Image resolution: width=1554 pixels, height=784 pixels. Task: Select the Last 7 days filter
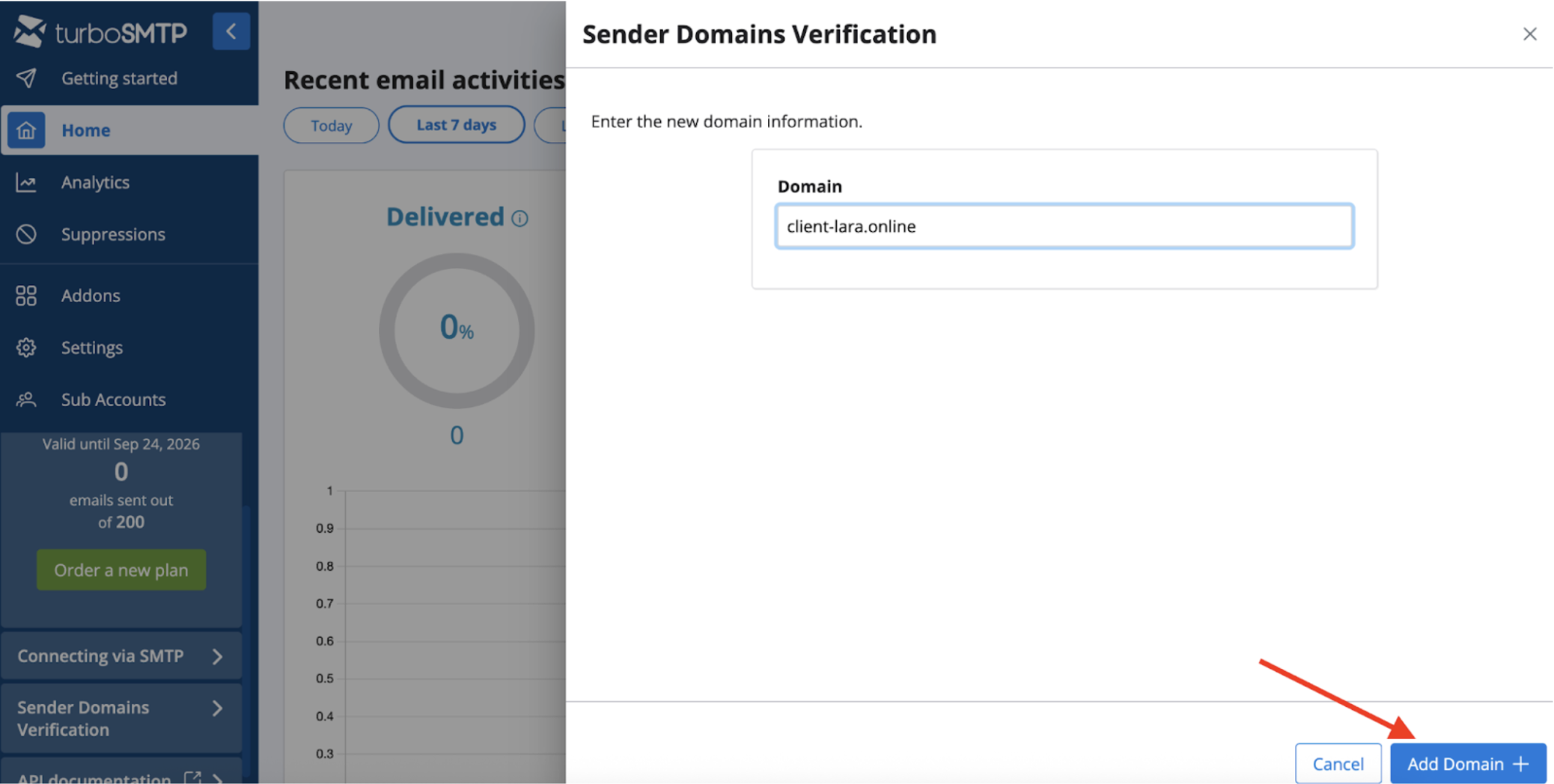point(456,125)
